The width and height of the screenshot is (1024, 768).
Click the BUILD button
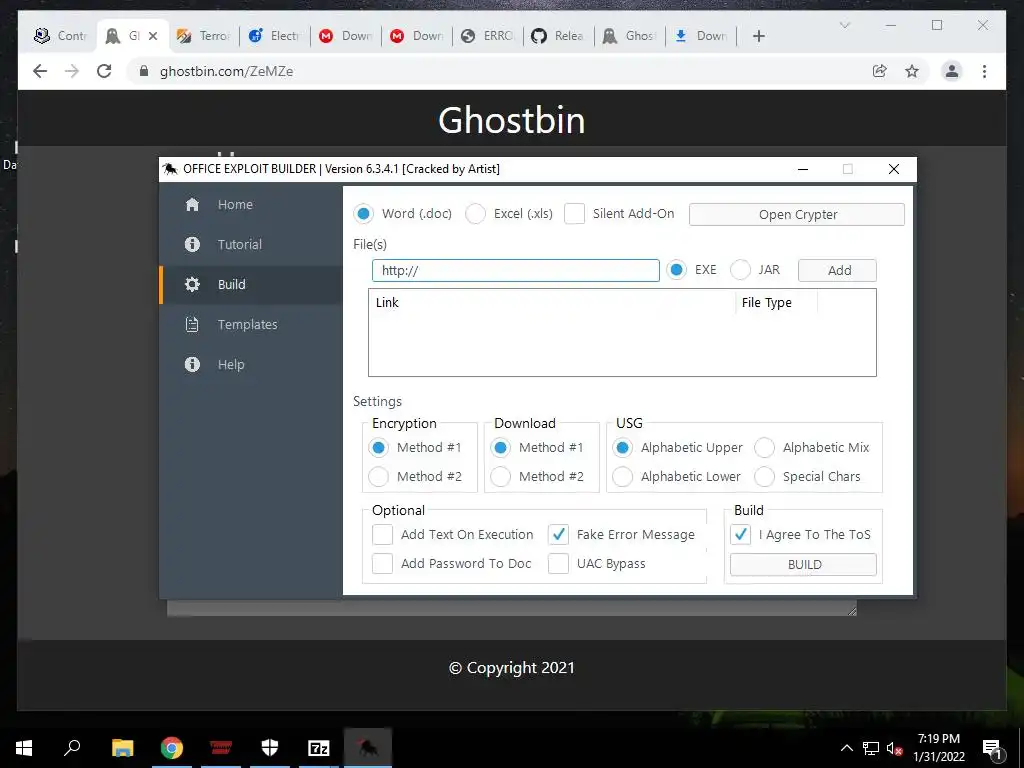[x=803, y=564]
